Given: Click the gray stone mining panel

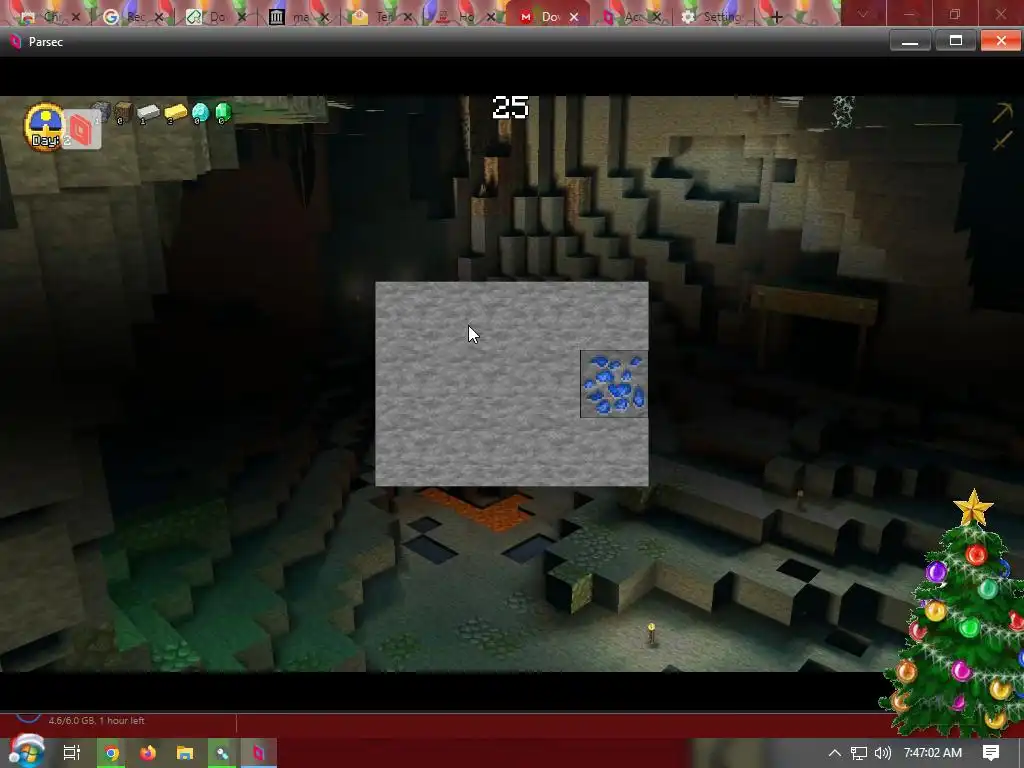Looking at the screenshot, I should [511, 383].
